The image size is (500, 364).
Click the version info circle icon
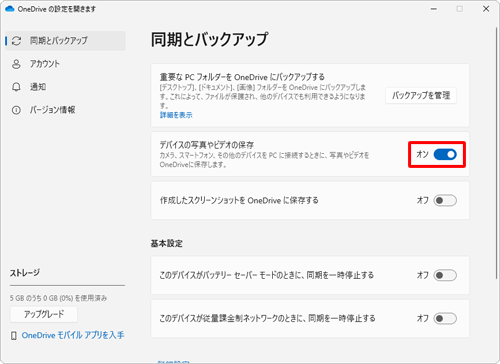[16, 110]
